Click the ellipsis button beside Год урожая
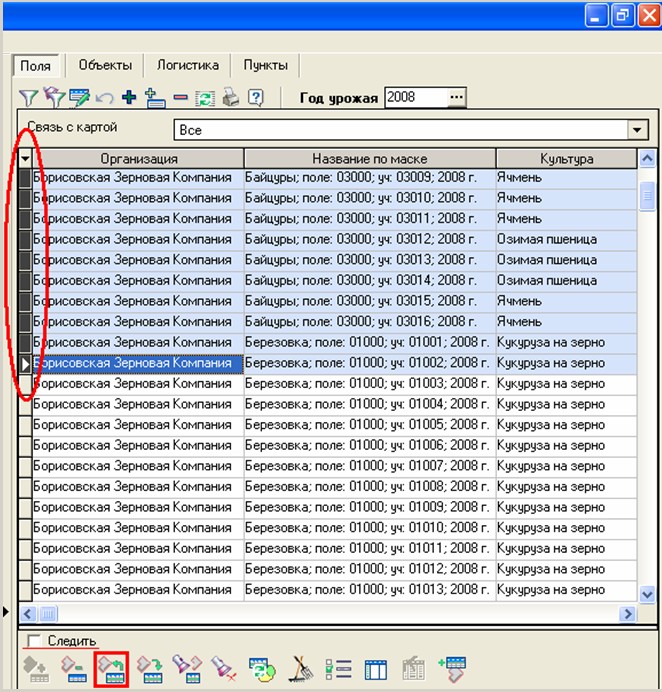 456,97
